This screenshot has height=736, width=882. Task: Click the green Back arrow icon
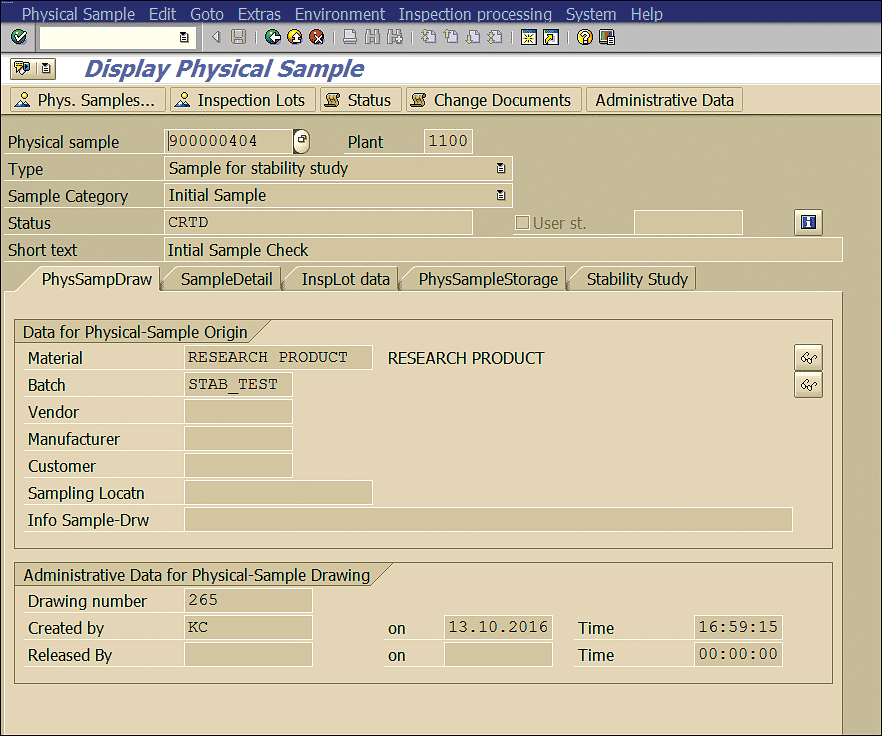click(273, 38)
